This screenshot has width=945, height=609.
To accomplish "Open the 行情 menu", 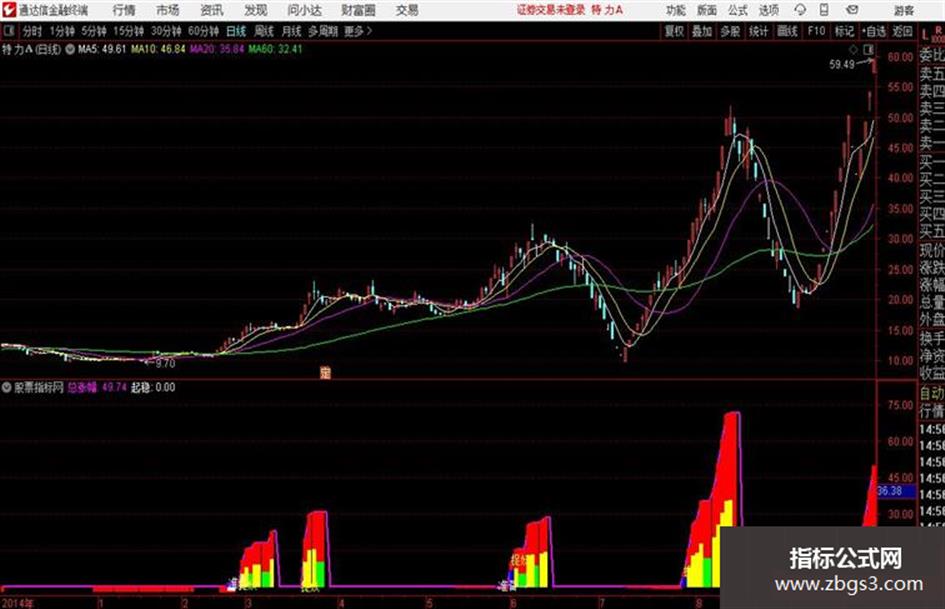I will pos(124,10).
